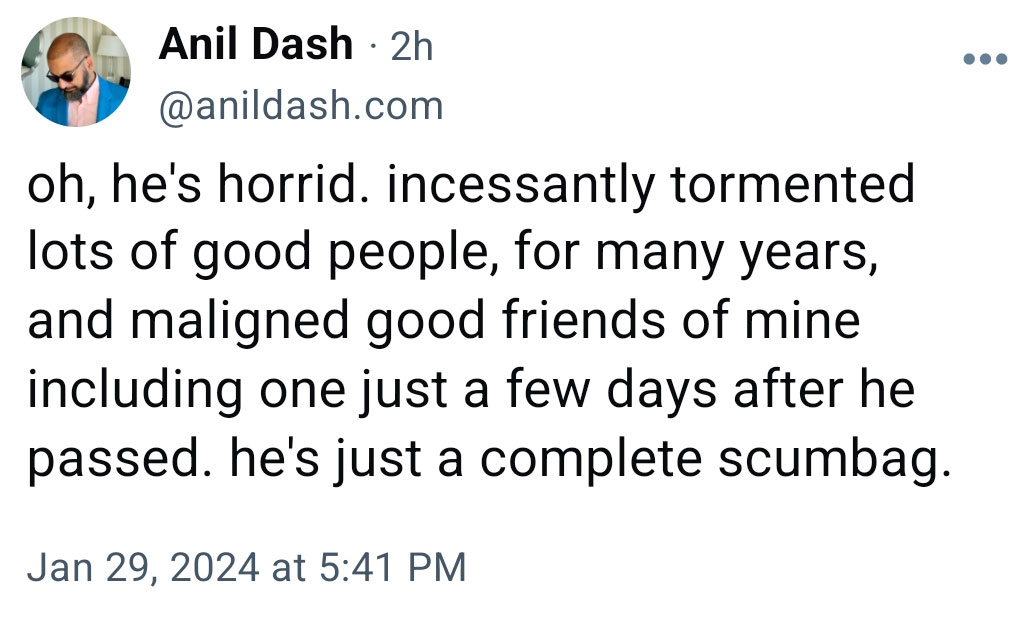Click the words "incessantly tormented" in the post
The image size is (1032, 621).
[651, 186]
